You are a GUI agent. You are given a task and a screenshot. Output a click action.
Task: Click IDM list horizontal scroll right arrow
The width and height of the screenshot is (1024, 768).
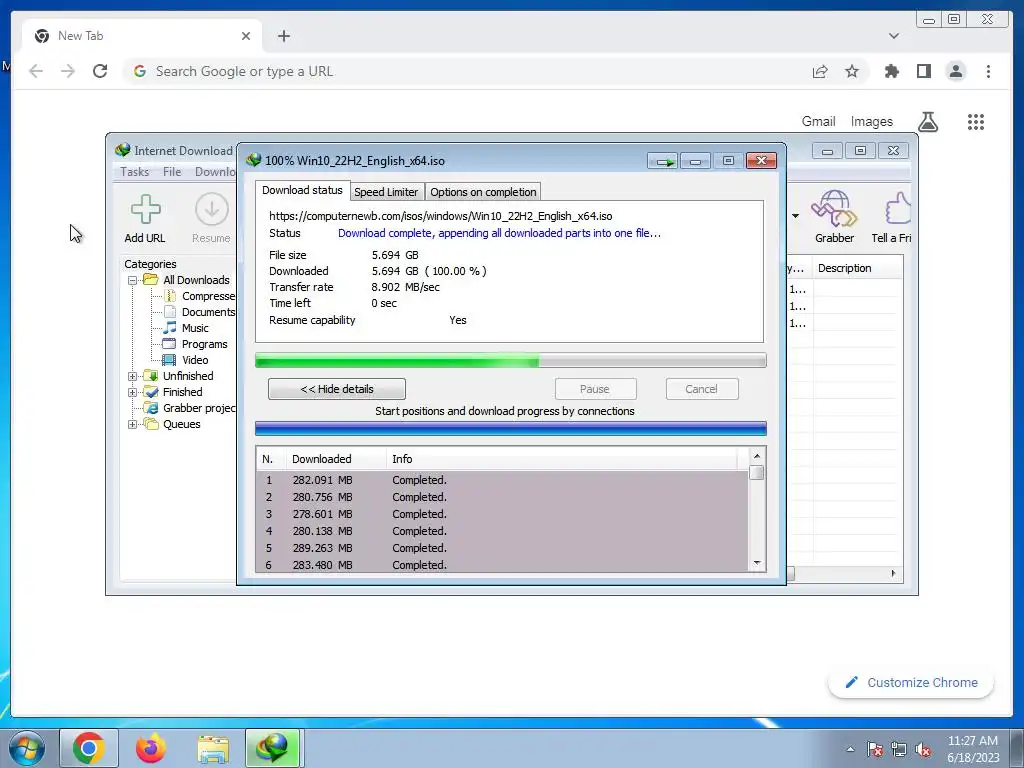pyautogui.click(x=893, y=573)
